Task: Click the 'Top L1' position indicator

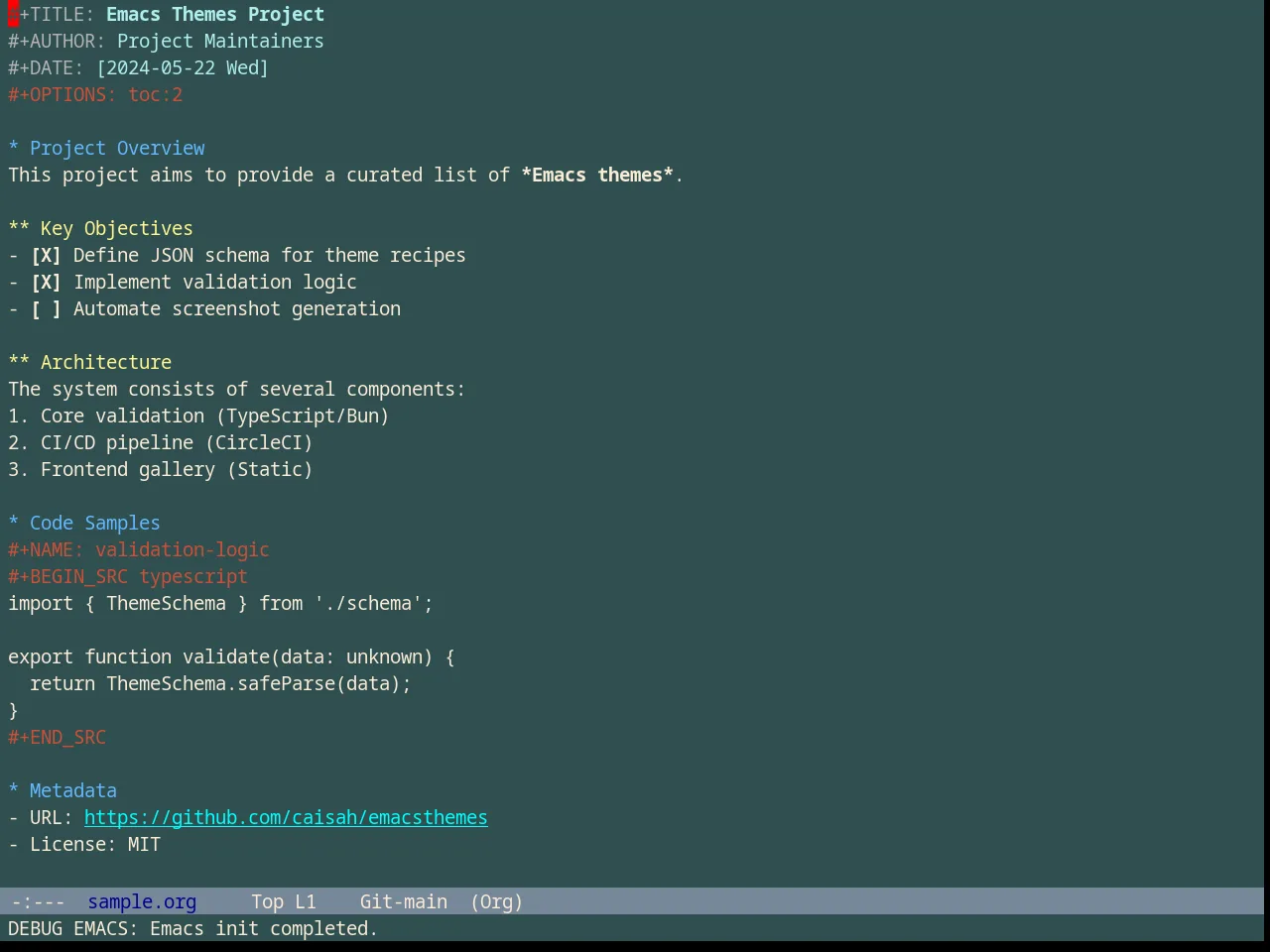Action: [284, 901]
